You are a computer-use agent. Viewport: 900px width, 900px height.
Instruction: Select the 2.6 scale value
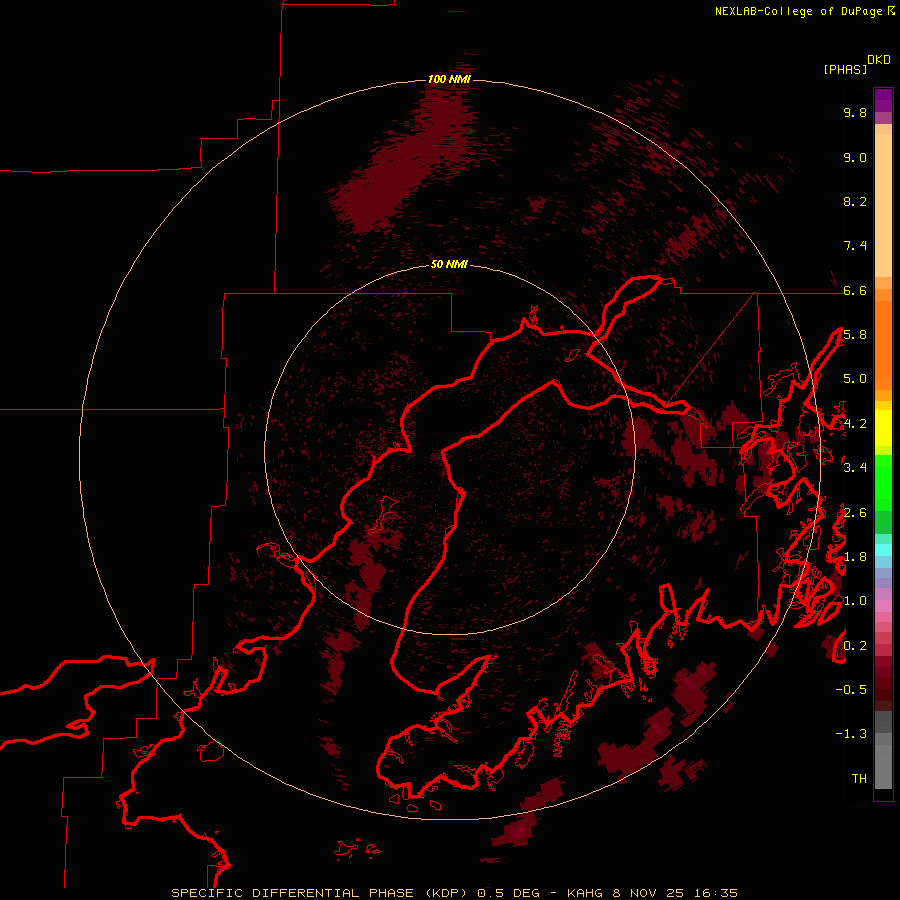point(855,513)
